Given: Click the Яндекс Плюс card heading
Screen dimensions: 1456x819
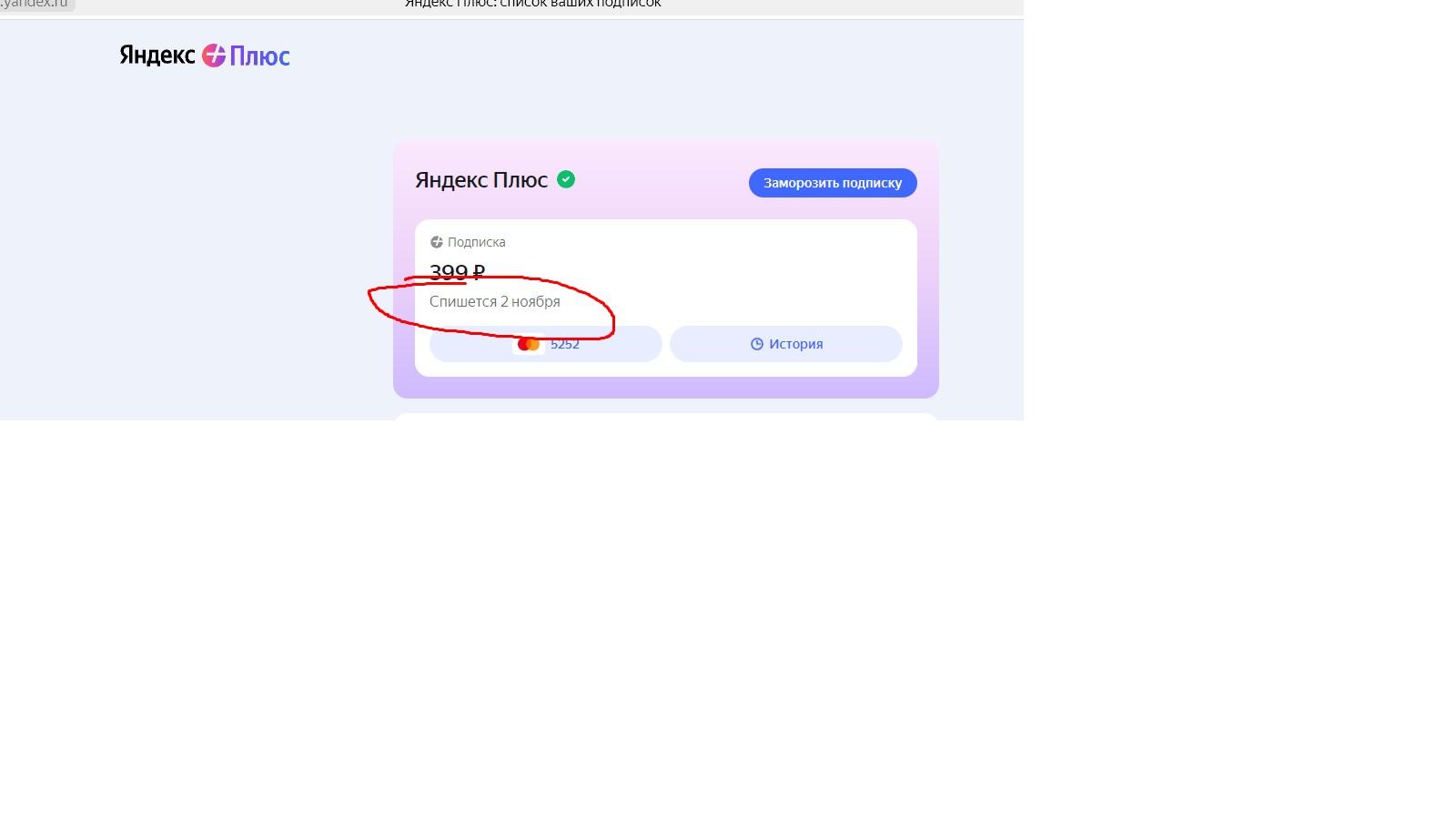Looking at the screenshot, I should [x=481, y=180].
